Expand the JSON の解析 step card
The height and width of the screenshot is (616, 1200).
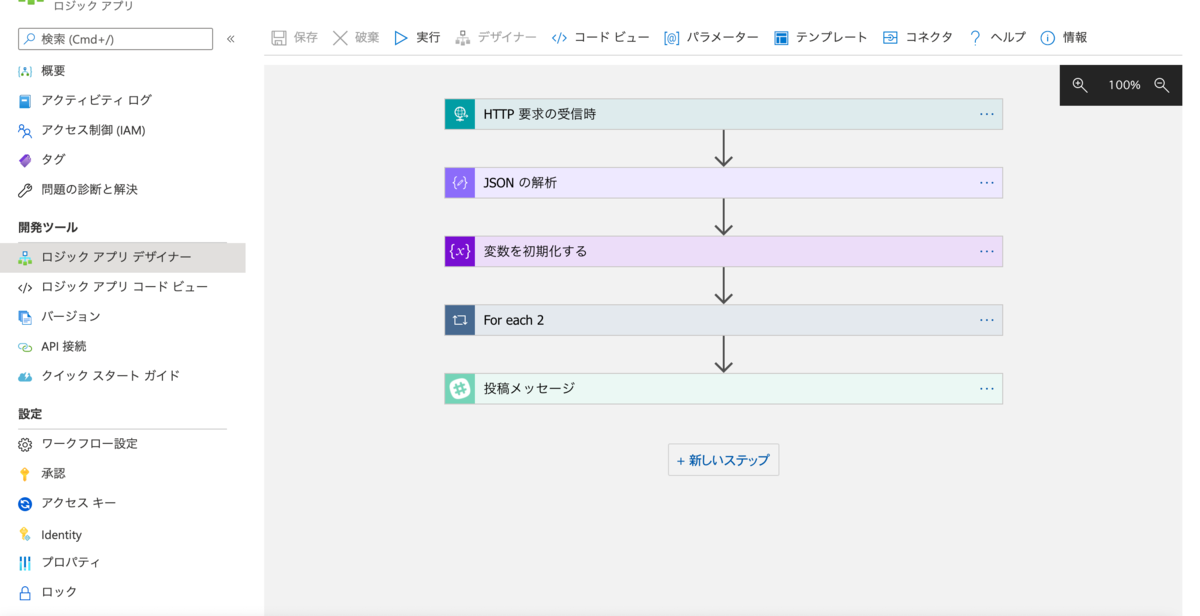point(724,183)
